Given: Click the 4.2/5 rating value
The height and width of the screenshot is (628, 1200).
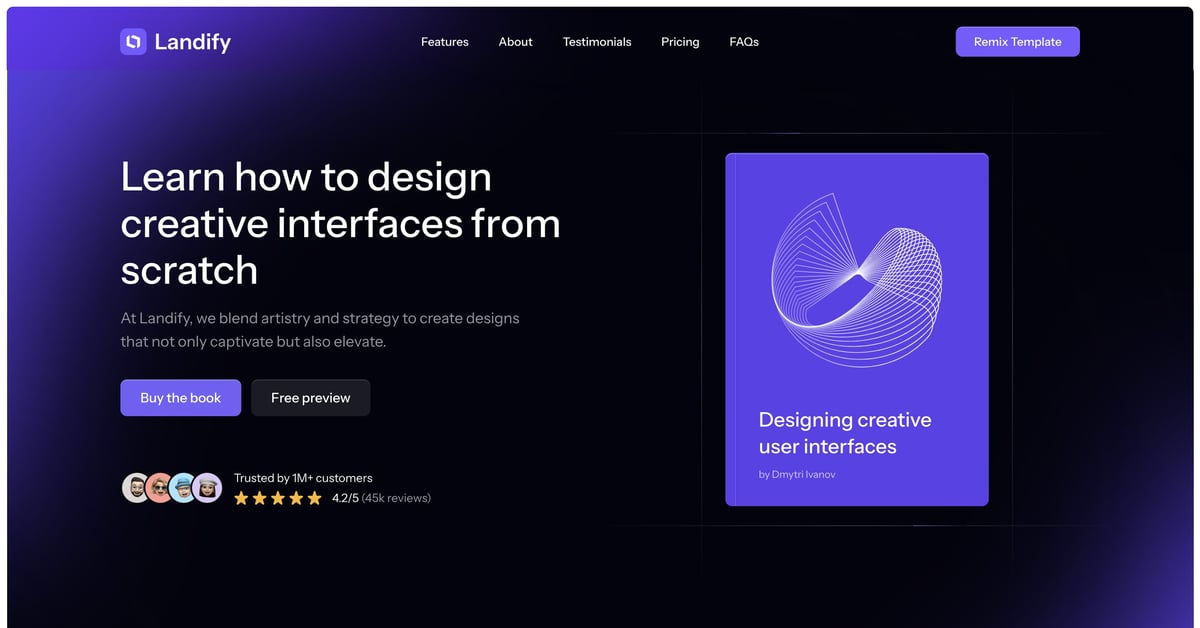Looking at the screenshot, I should 344,498.
